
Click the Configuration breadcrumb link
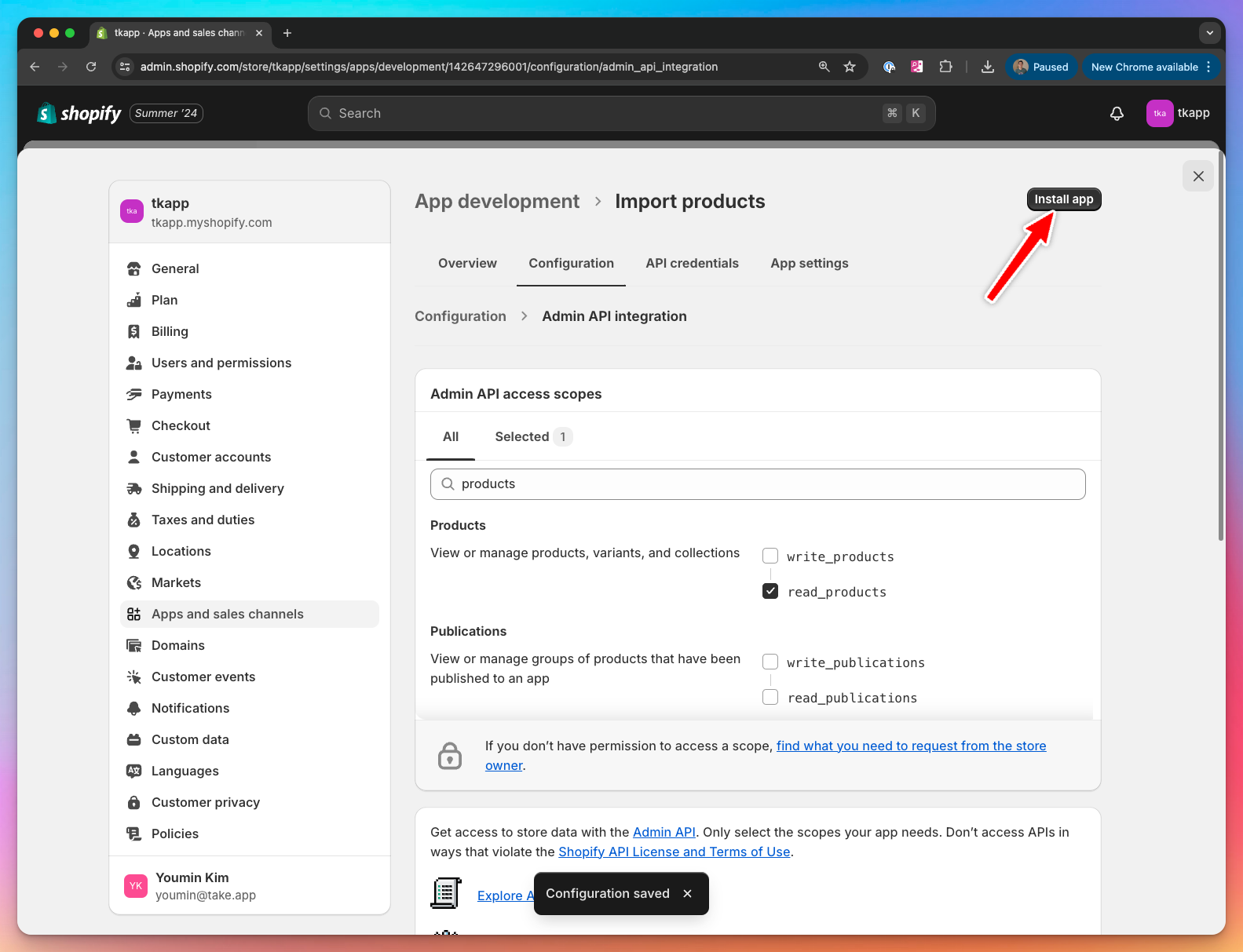point(460,316)
